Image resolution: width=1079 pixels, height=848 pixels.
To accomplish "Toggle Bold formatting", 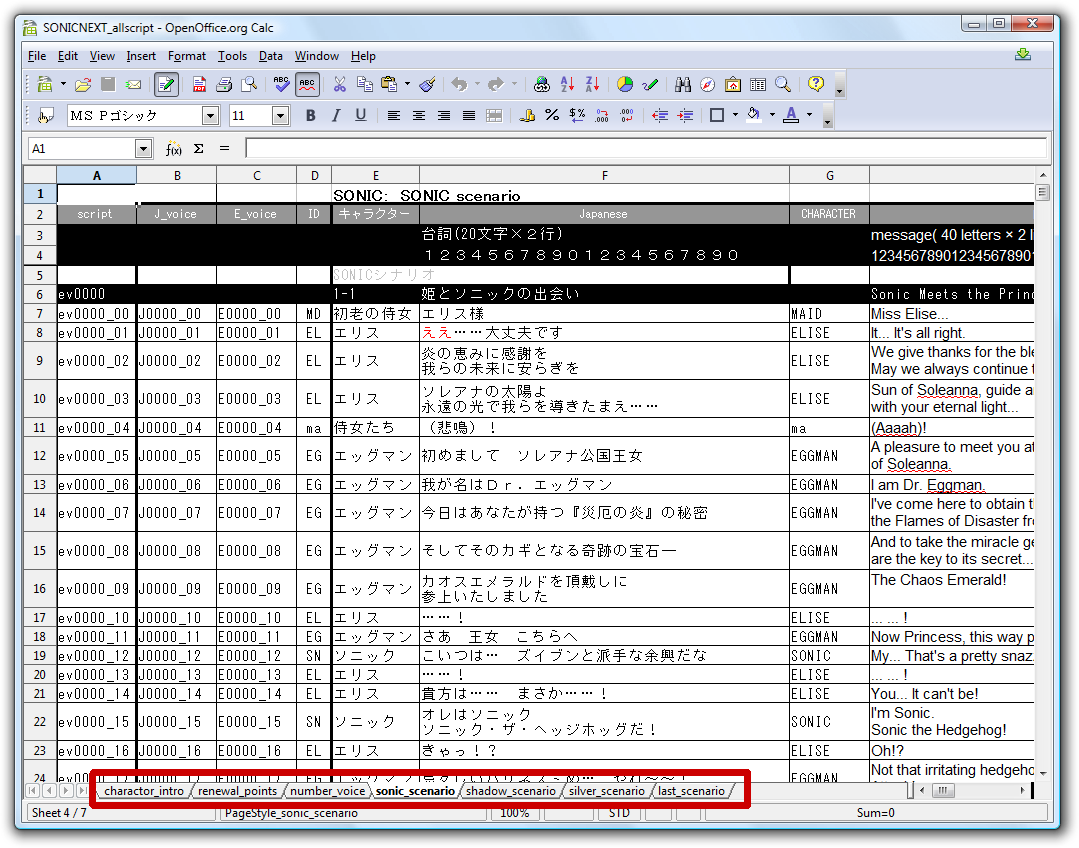I will pyautogui.click(x=311, y=116).
